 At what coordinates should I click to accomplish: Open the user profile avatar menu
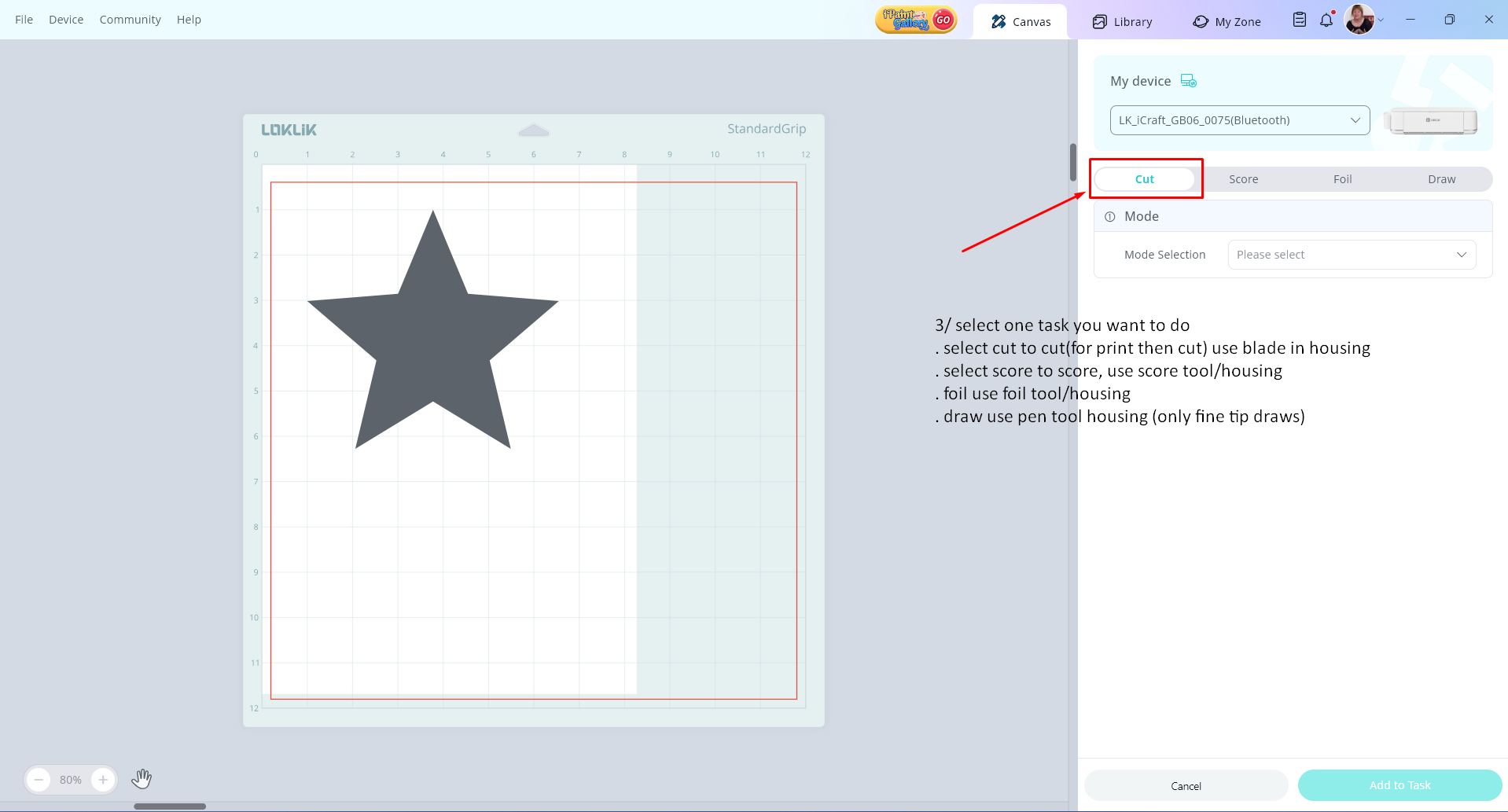1359,20
